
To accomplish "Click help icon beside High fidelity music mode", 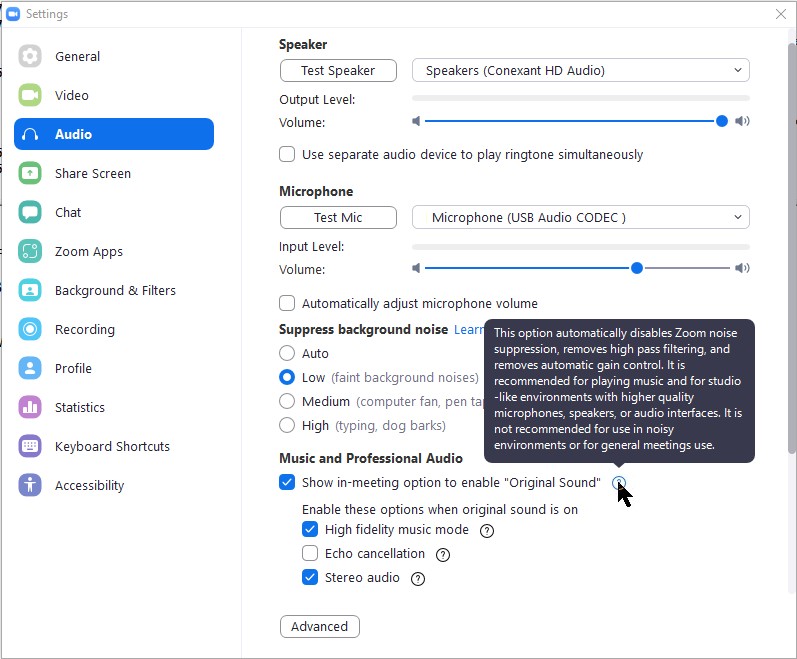I will click(487, 531).
